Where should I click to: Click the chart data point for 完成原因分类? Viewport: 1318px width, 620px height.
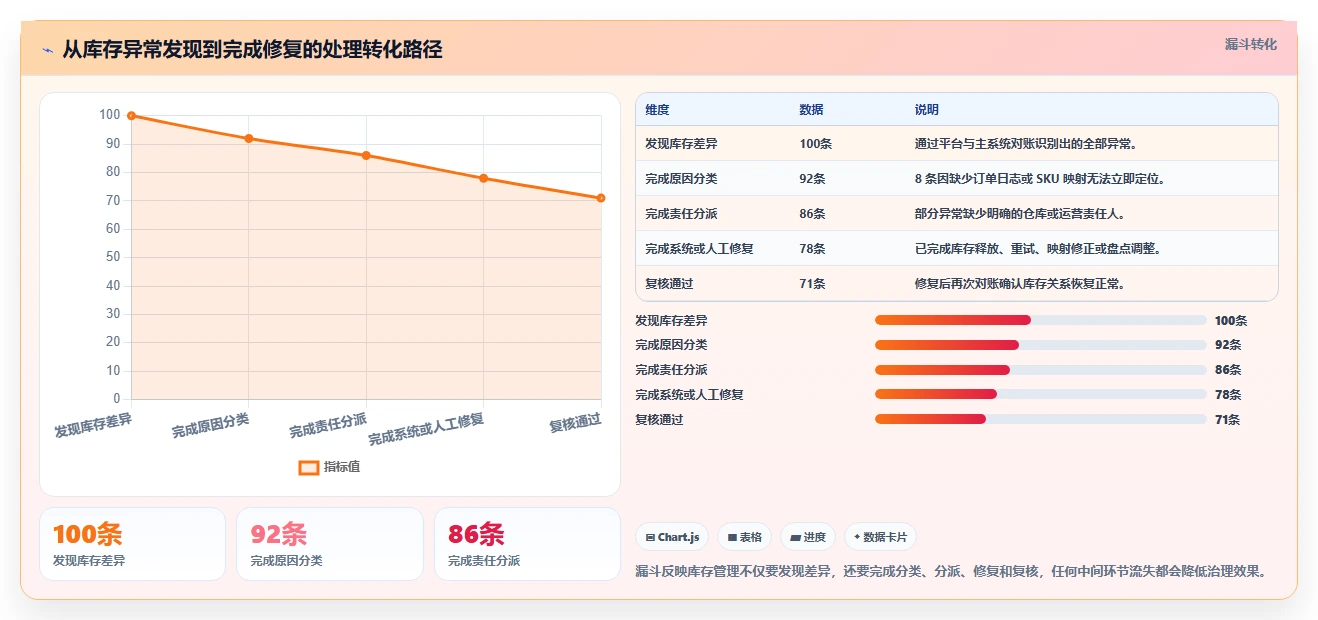[249, 138]
